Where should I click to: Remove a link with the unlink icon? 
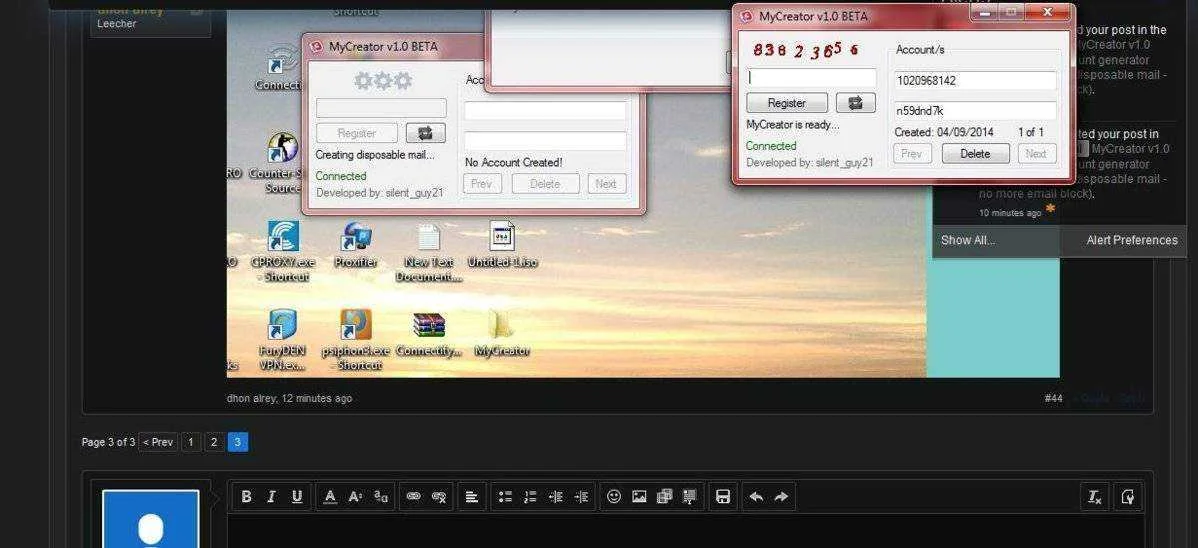[x=439, y=497]
